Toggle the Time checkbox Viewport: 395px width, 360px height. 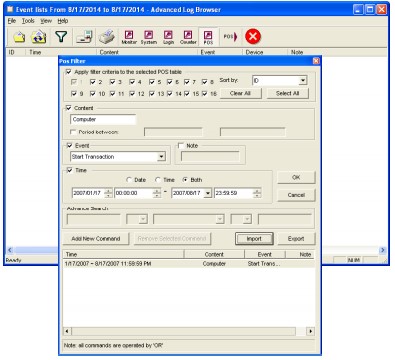(69, 170)
